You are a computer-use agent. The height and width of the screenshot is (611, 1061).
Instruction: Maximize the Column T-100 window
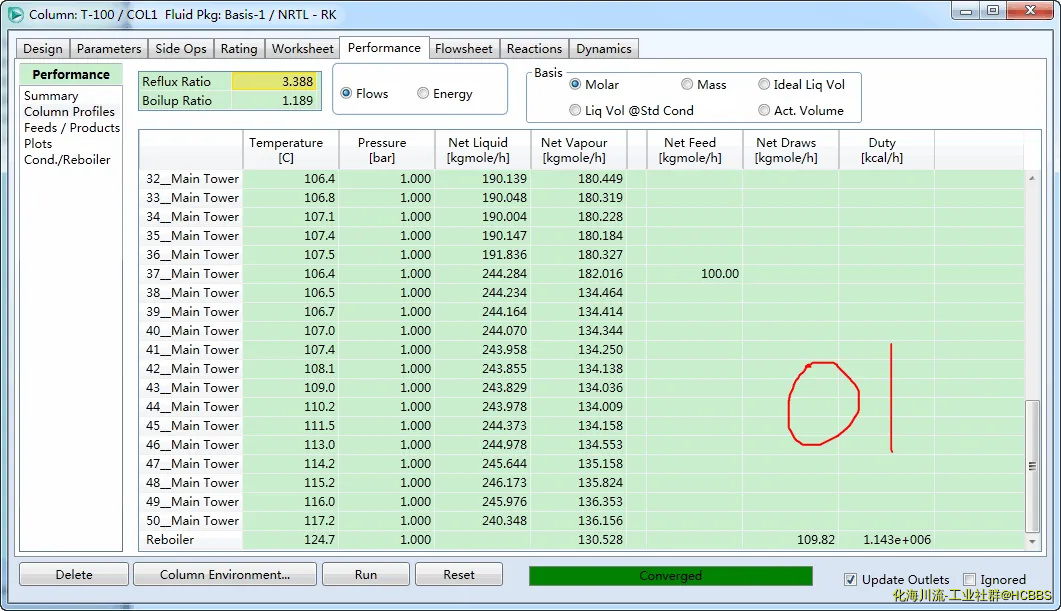[993, 11]
